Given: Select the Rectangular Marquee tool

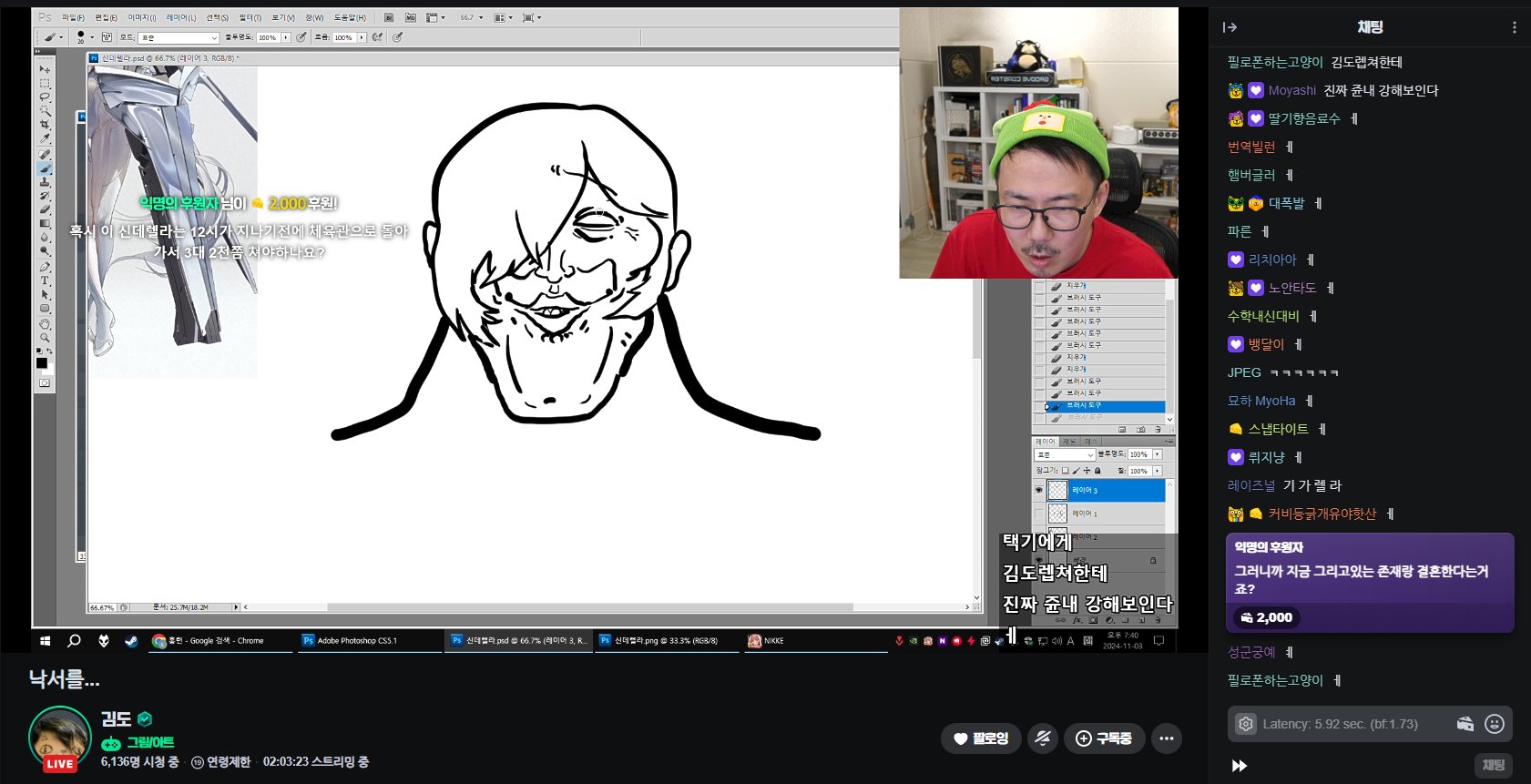Looking at the screenshot, I should click(x=45, y=83).
